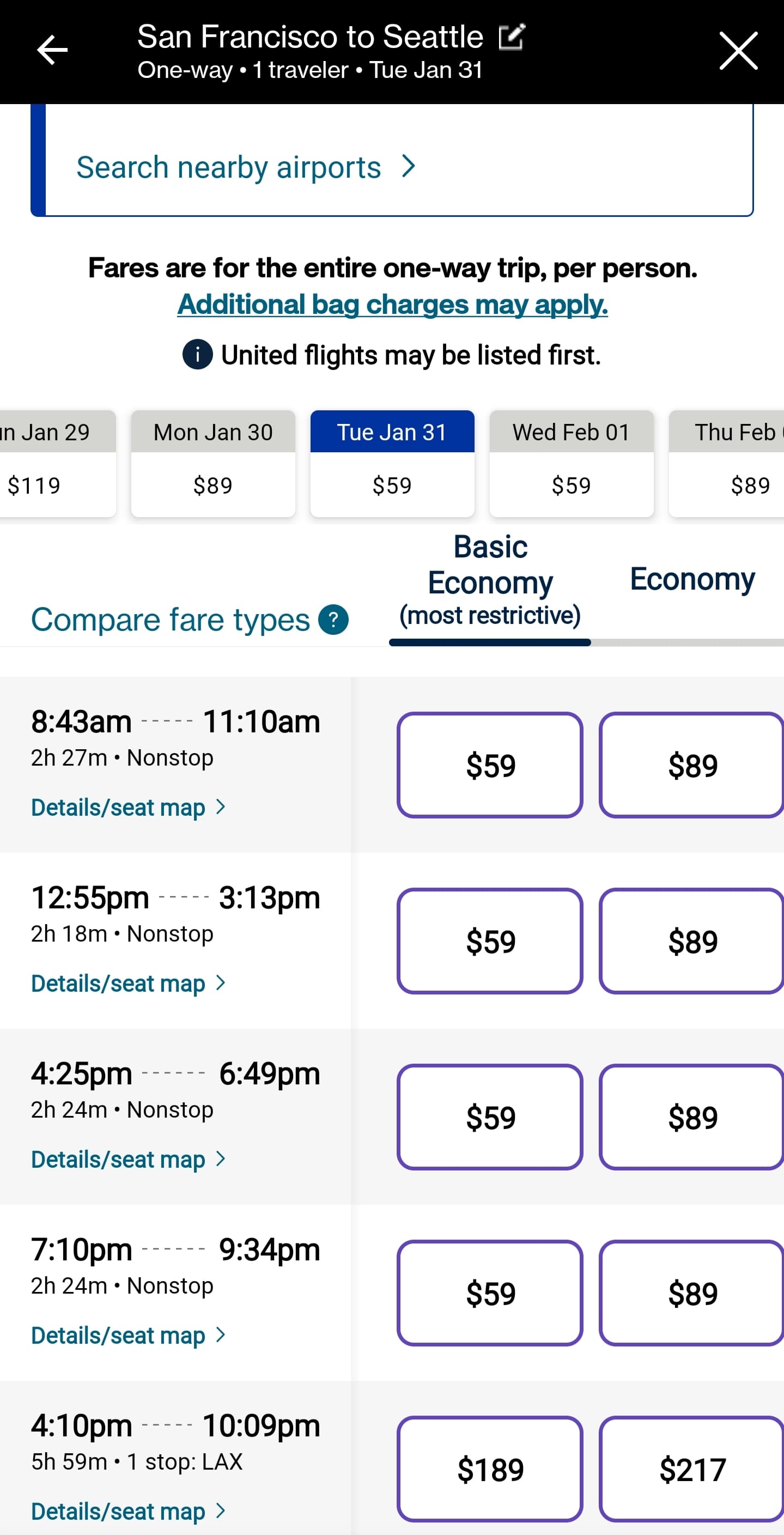Viewport: 784px width, 1535px height.
Task: Close the flight results screen
Action: point(738,51)
